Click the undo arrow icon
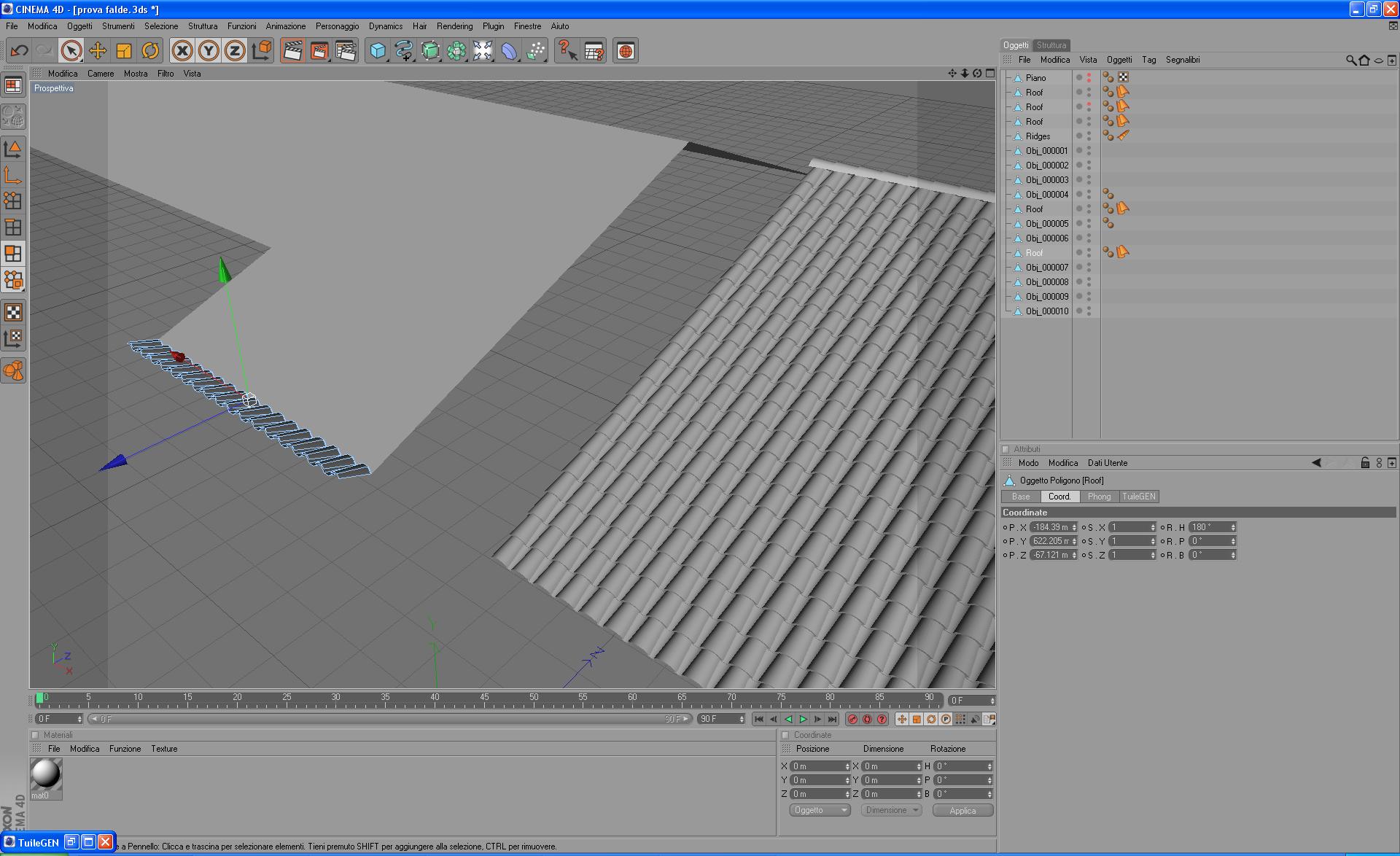 [19, 51]
